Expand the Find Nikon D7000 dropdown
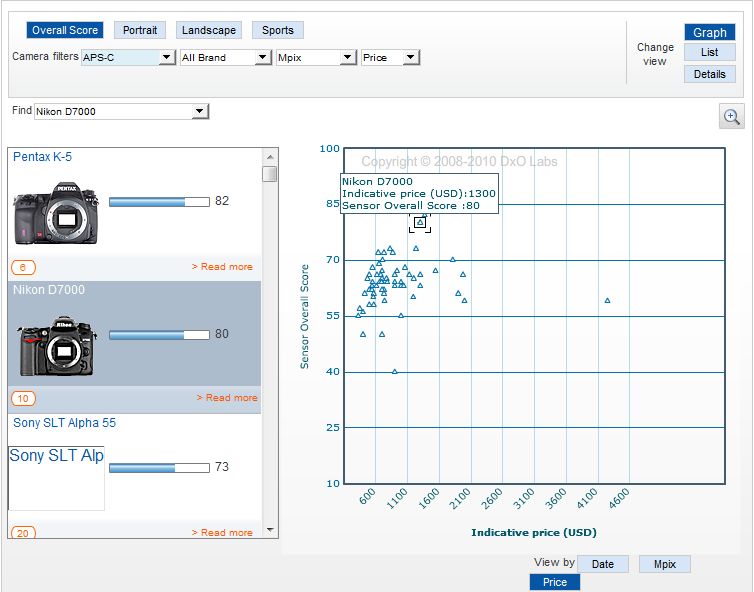Image resolution: width=754 pixels, height=592 pixels. 121,112
